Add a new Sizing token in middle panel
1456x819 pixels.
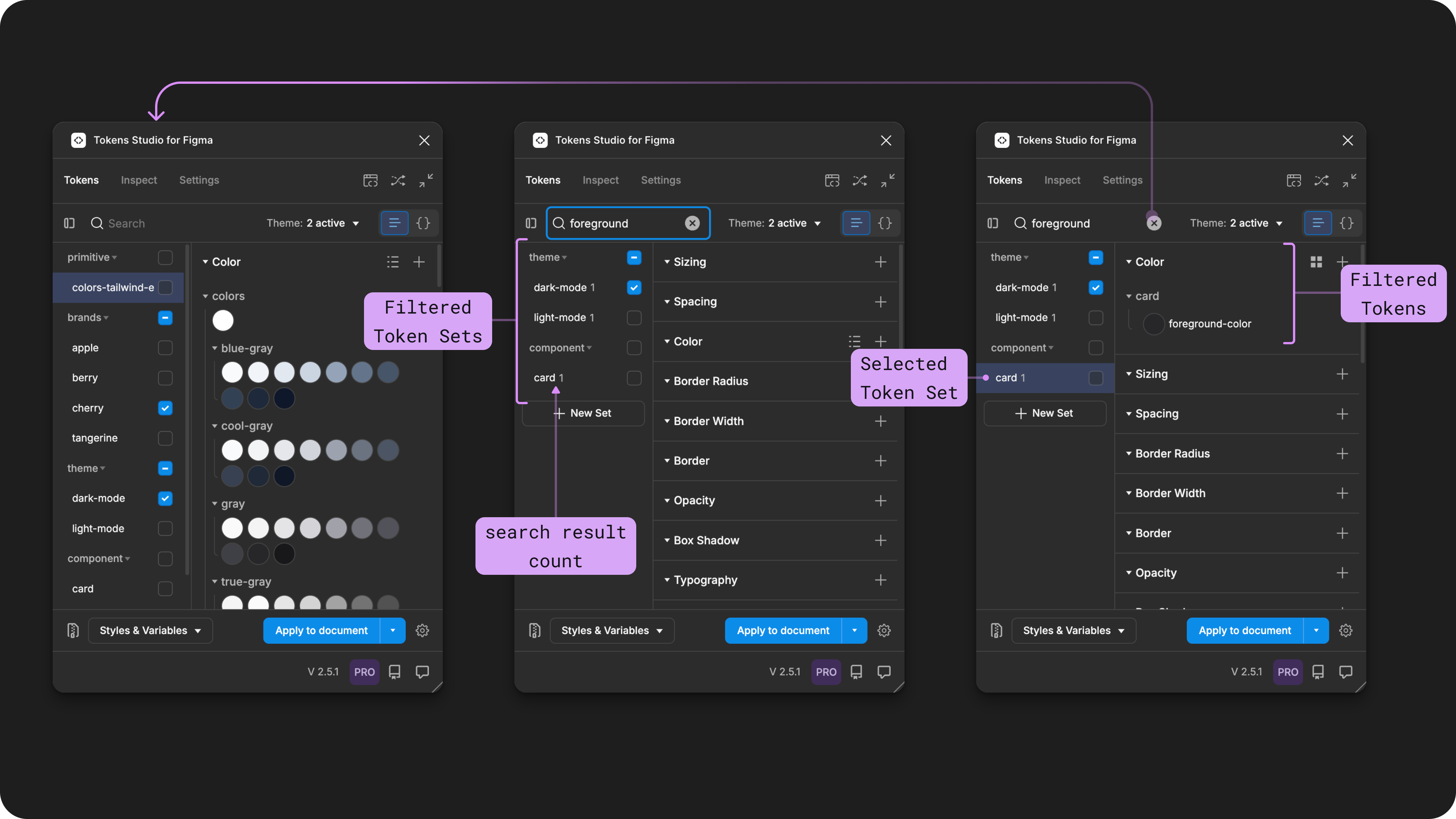tap(880, 262)
